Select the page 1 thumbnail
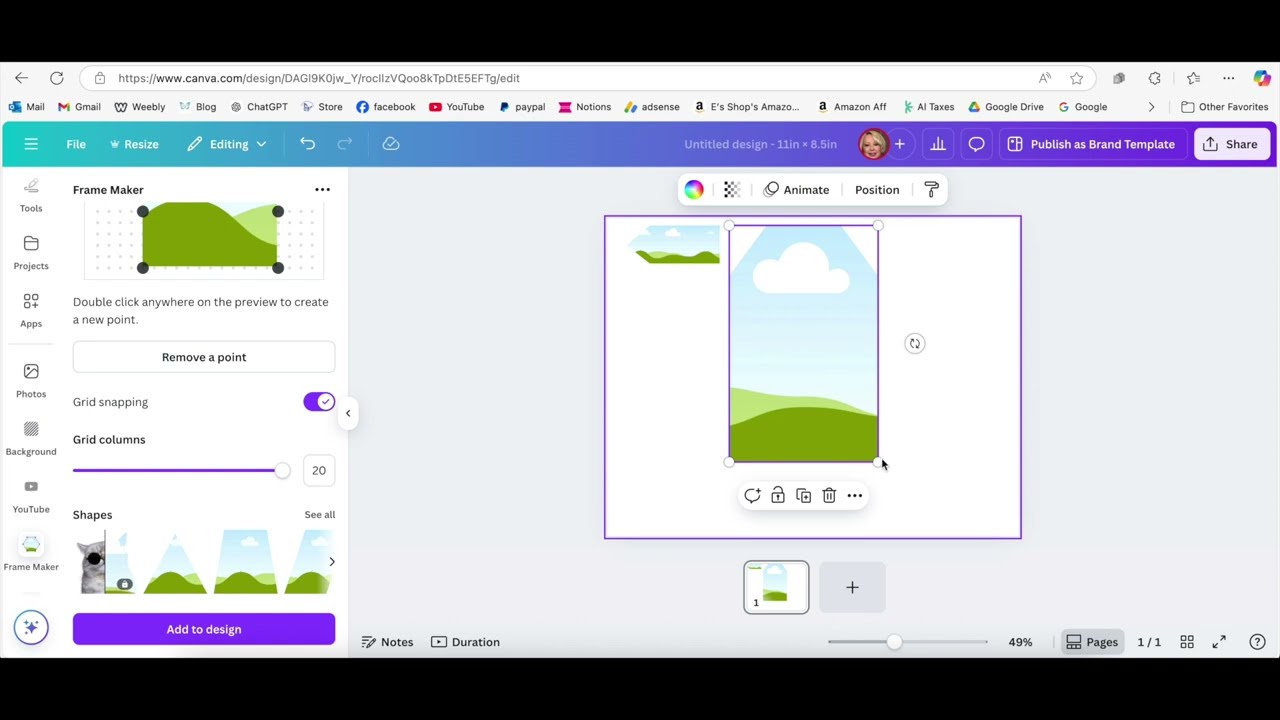This screenshot has height=720, width=1280. [776, 587]
